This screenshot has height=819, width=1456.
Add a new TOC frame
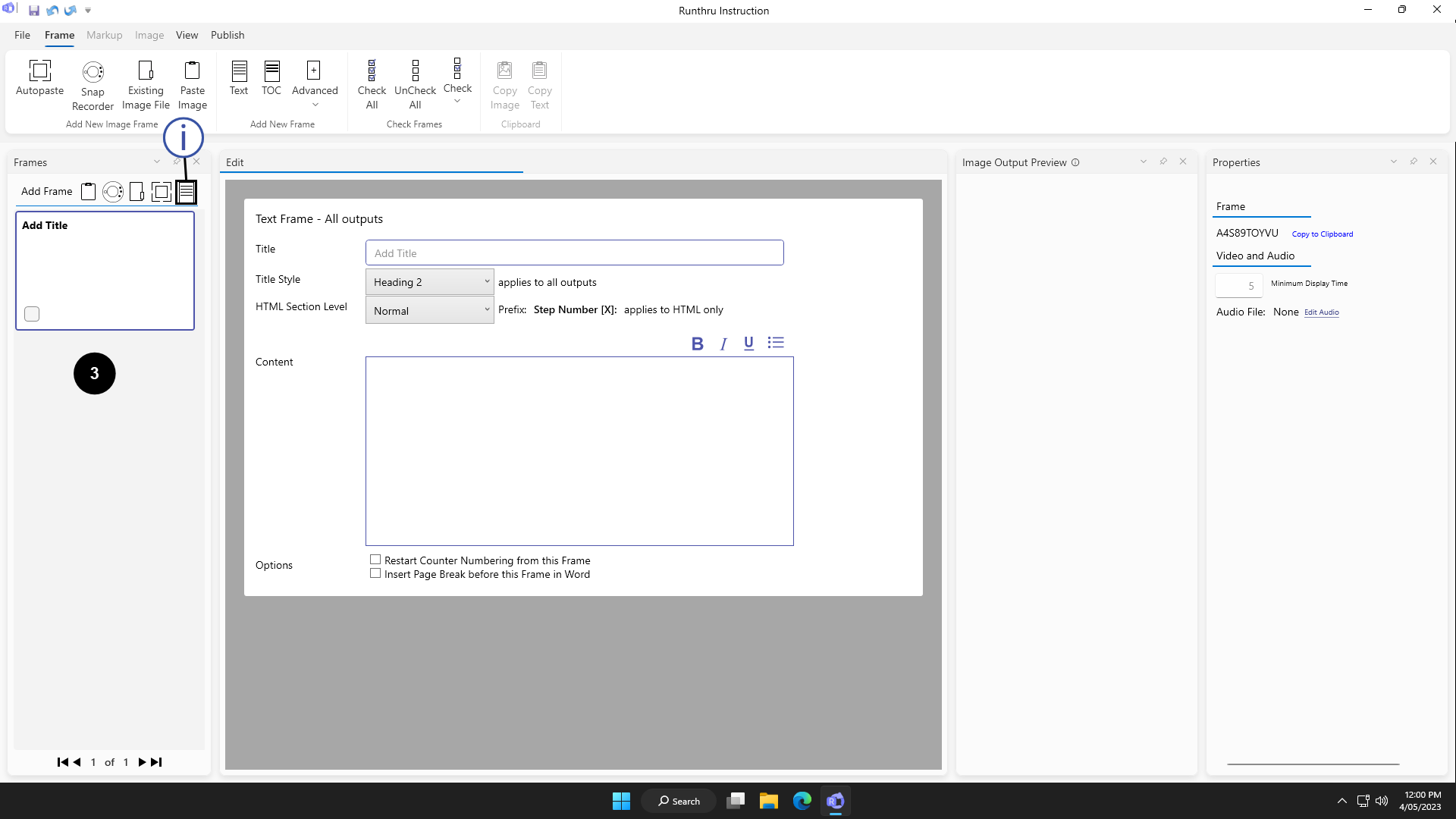coord(271,77)
